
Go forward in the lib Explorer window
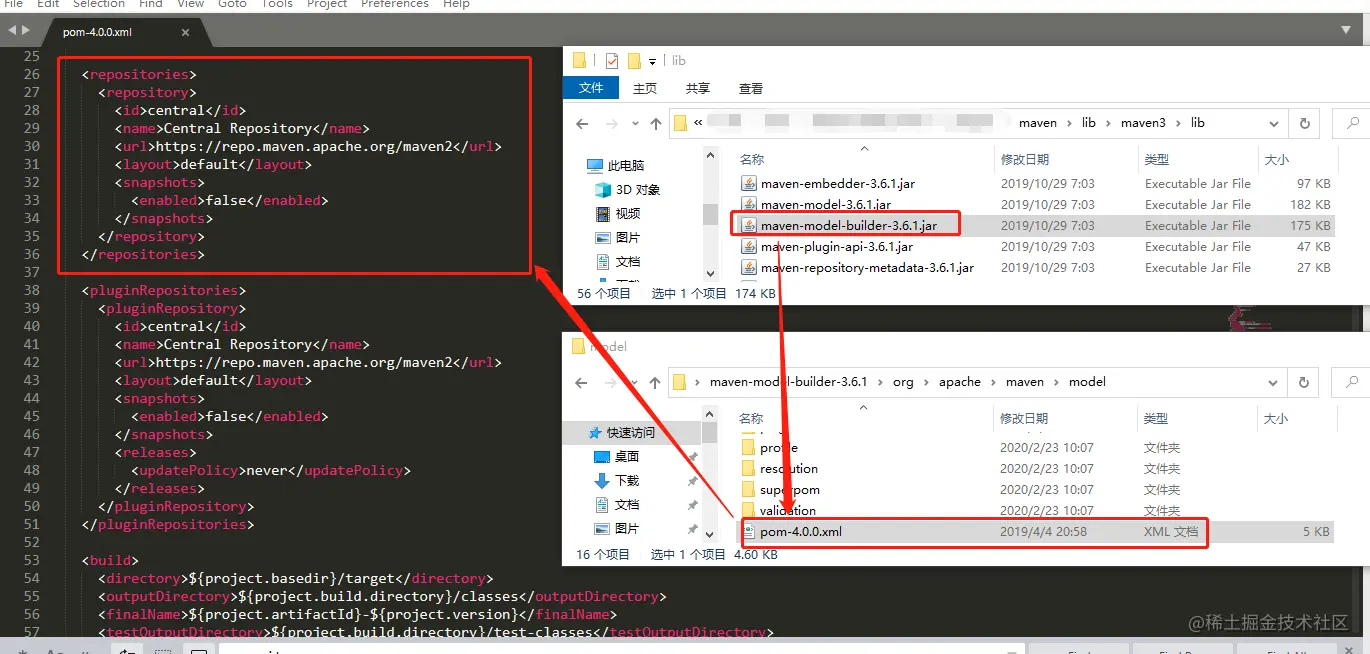click(612, 124)
